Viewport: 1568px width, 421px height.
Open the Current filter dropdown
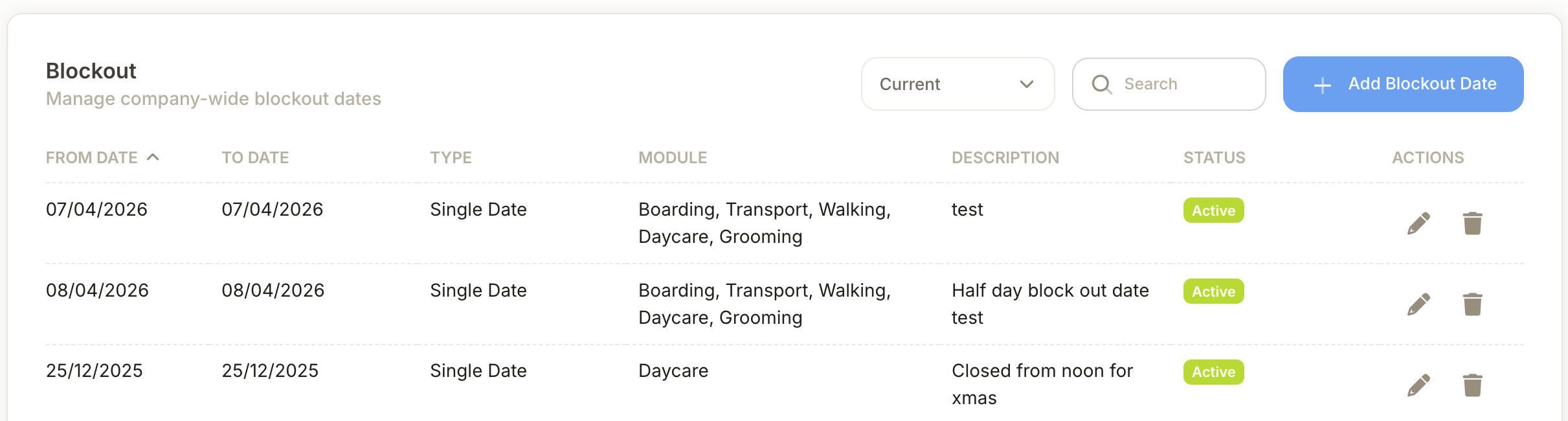(x=958, y=84)
